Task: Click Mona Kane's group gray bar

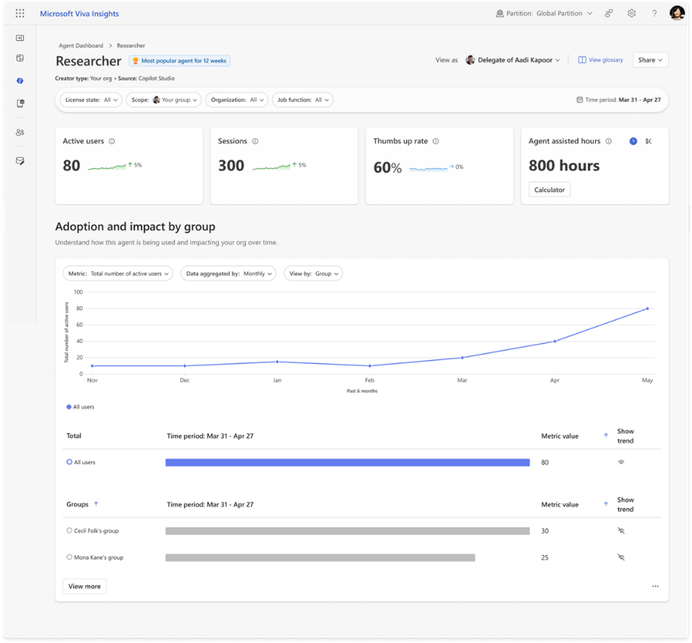Action: pyautogui.click(x=320, y=557)
